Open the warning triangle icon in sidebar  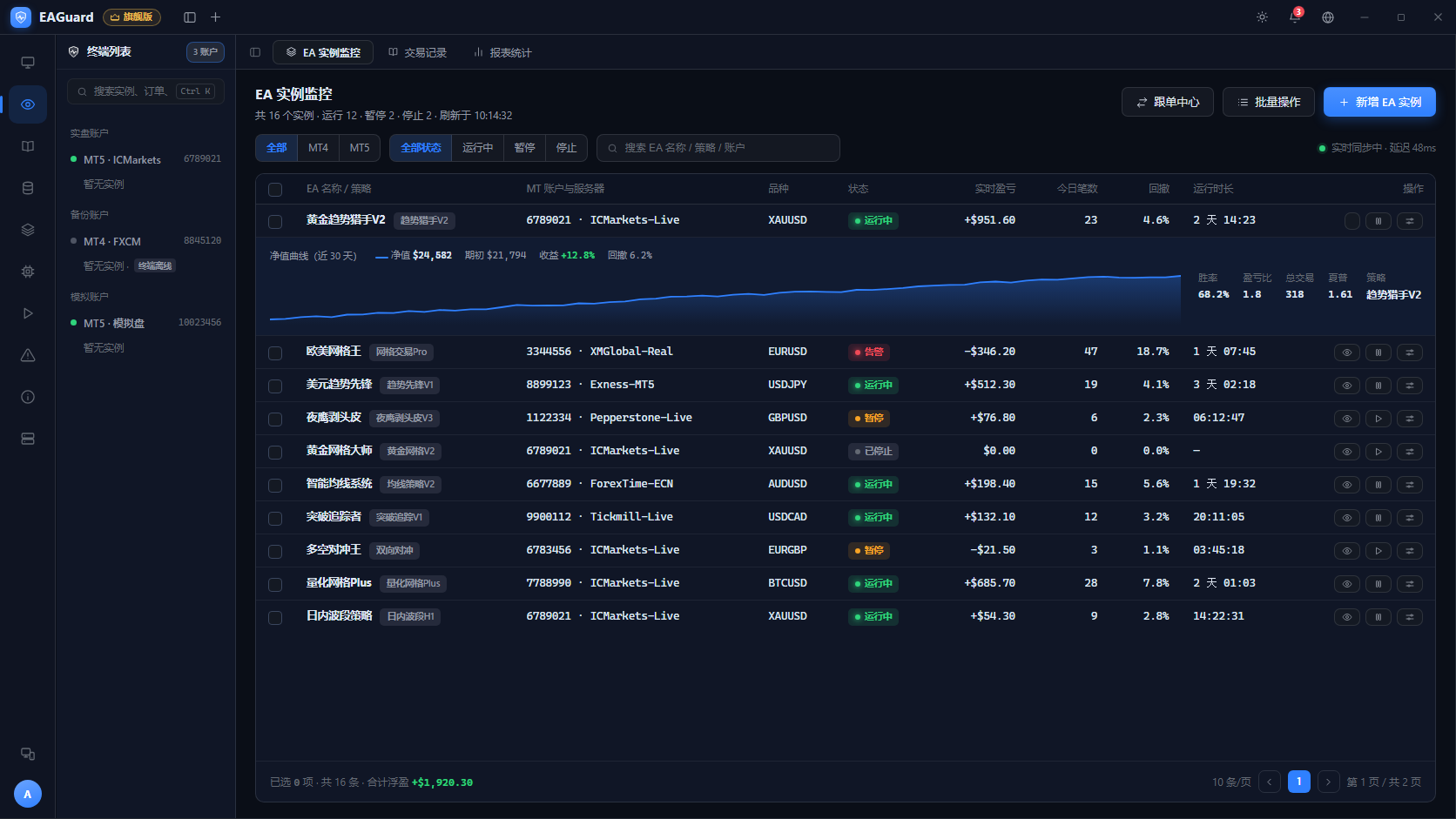pyautogui.click(x=28, y=355)
